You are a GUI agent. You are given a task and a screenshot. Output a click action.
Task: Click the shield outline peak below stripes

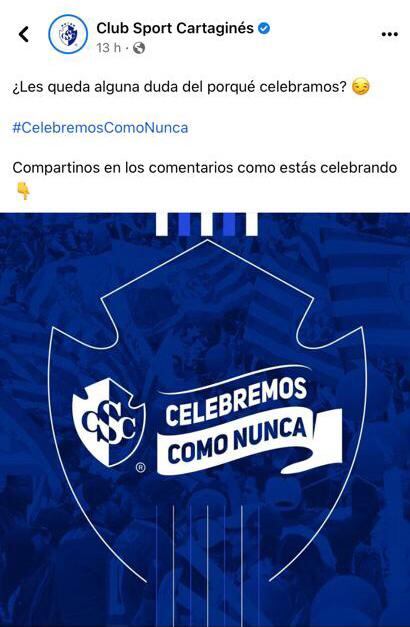coord(207,242)
